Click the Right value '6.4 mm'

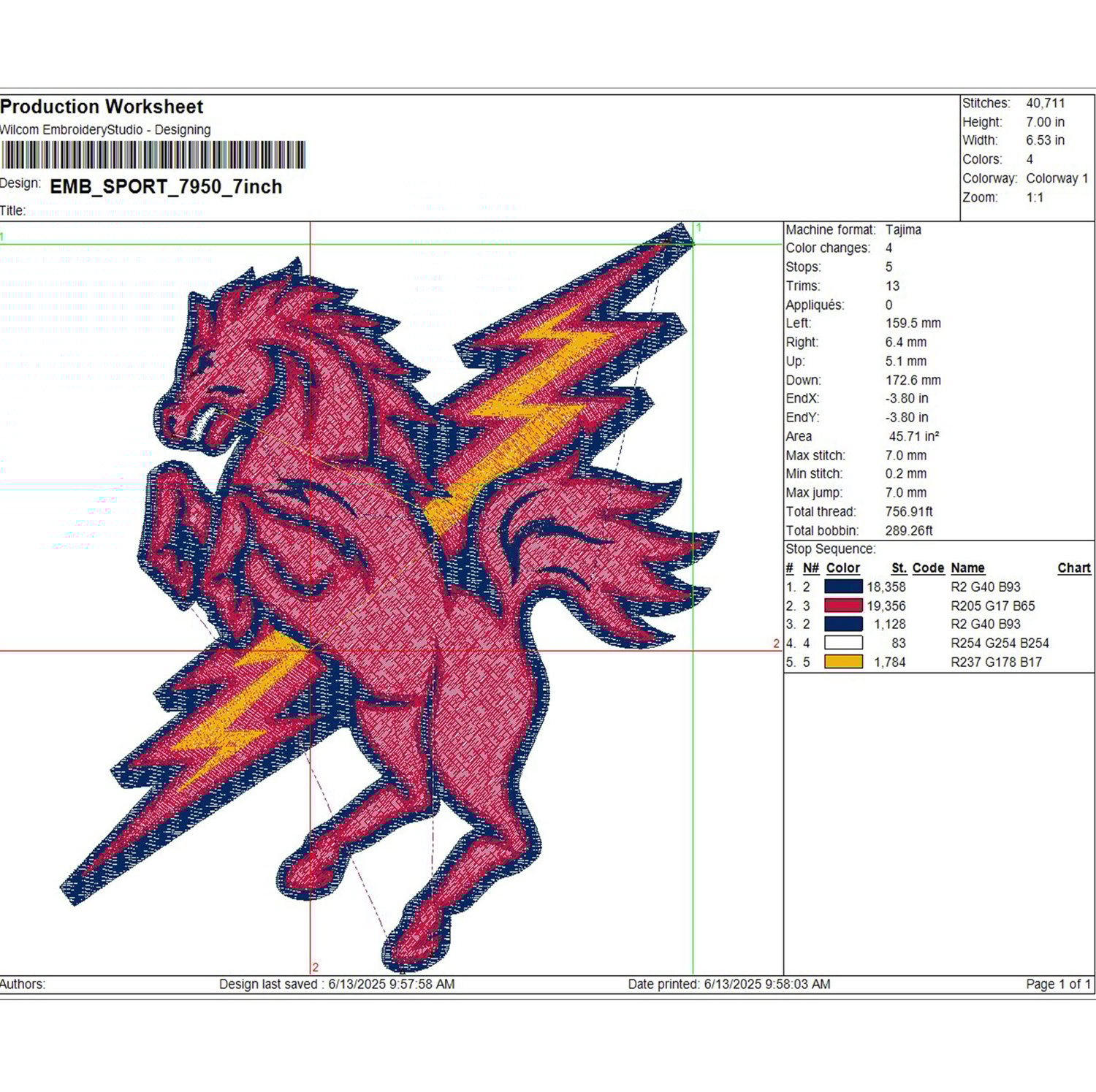coord(906,342)
